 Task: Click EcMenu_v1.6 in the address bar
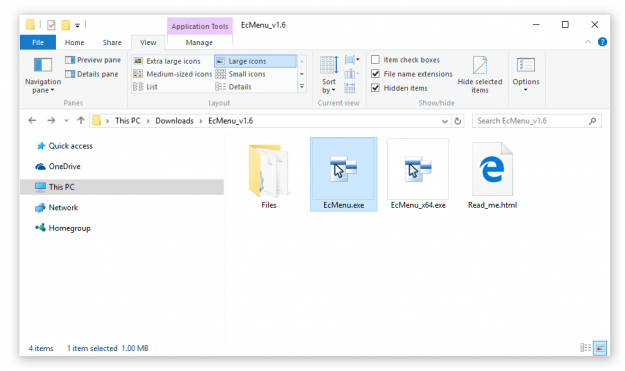[x=230, y=121]
